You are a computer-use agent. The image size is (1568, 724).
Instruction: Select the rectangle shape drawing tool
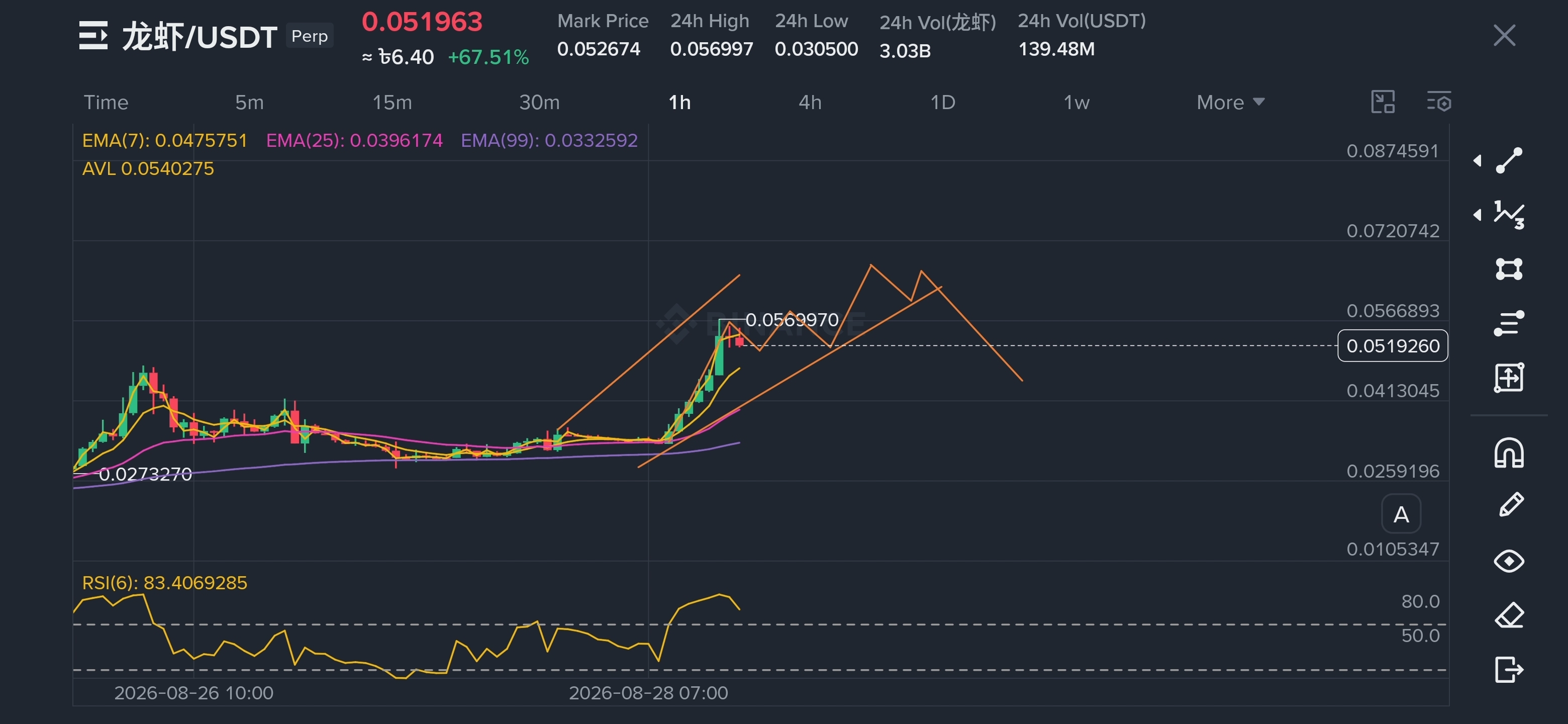click(x=1509, y=268)
